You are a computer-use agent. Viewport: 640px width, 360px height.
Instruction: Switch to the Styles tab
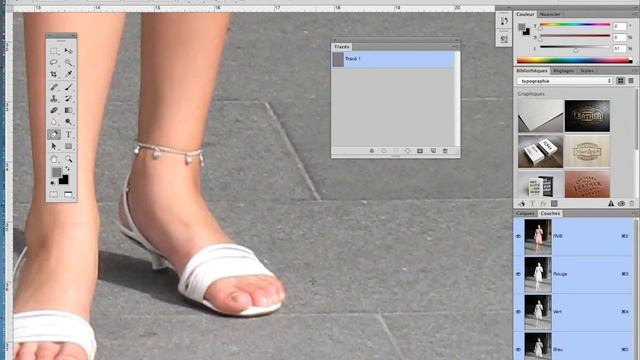(587, 71)
